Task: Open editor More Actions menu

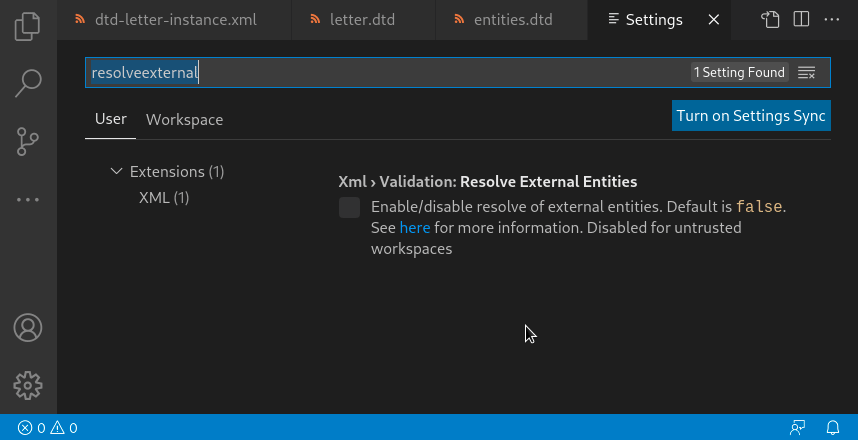Action: pyautogui.click(x=832, y=19)
